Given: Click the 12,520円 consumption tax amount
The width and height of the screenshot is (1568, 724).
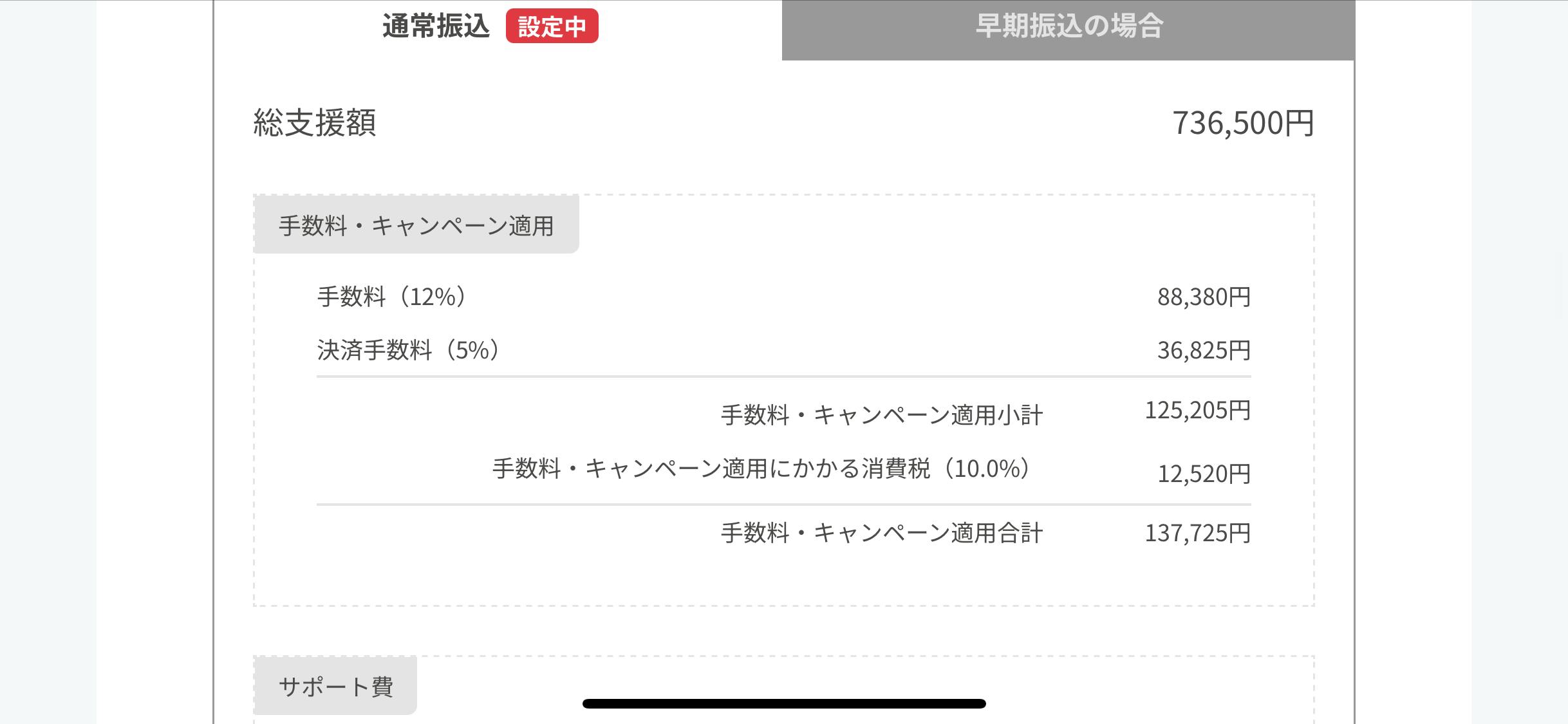Looking at the screenshot, I should pos(1204,474).
